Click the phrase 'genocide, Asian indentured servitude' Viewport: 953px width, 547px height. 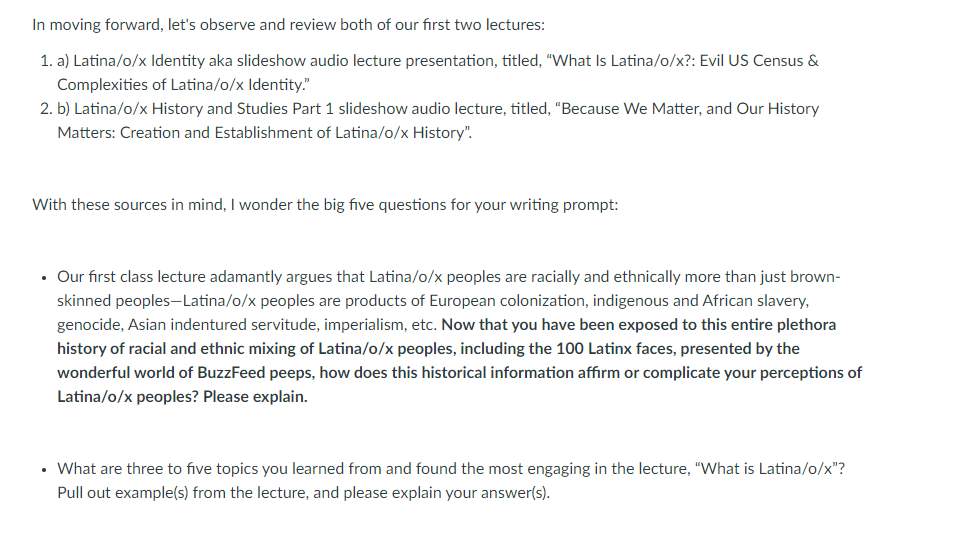tap(188, 325)
